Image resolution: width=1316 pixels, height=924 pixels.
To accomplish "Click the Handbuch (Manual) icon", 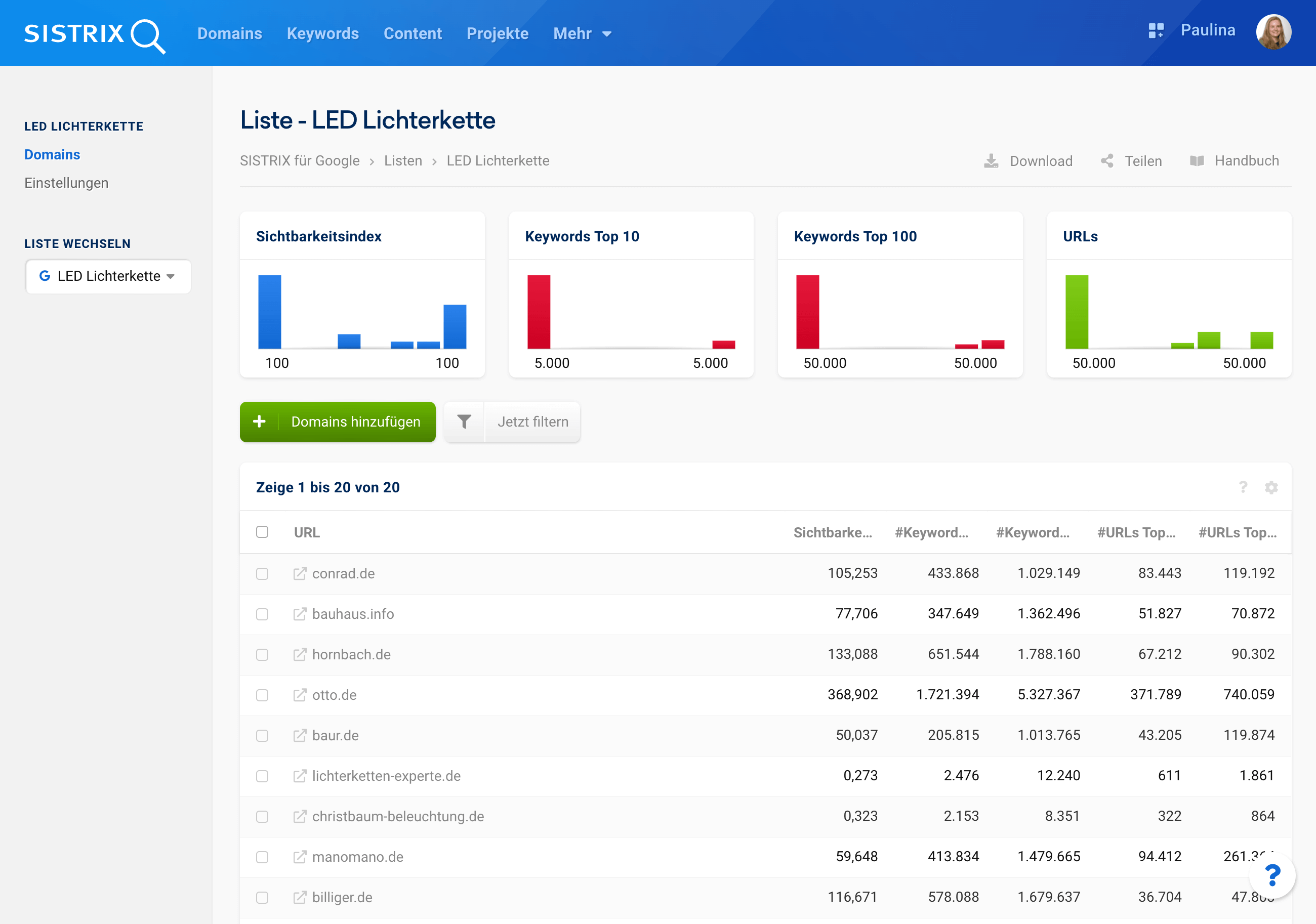I will tap(1197, 160).
